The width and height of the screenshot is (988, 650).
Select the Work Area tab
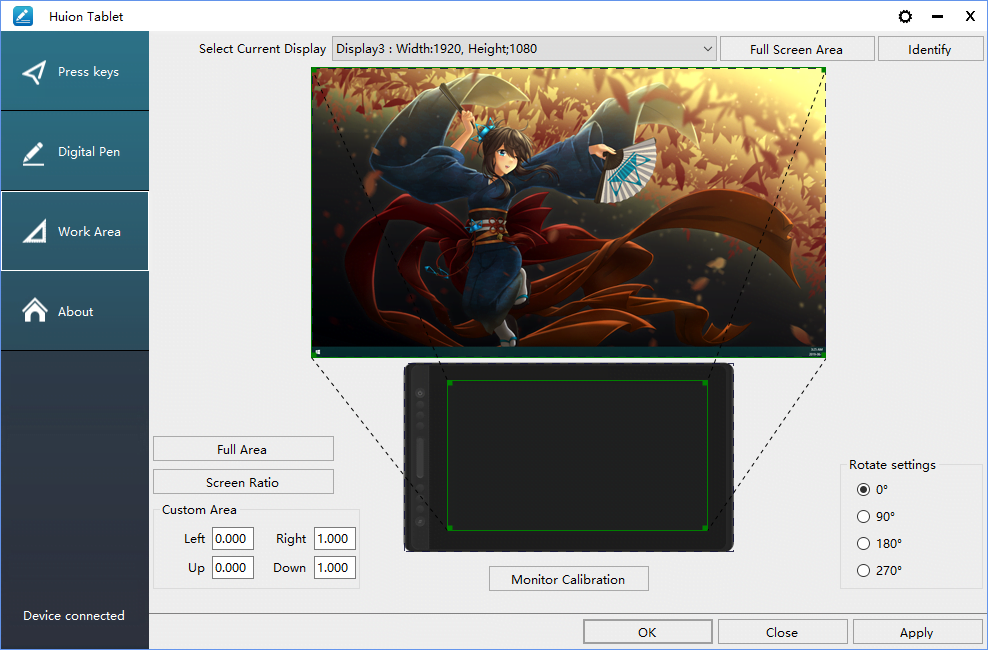click(x=75, y=231)
